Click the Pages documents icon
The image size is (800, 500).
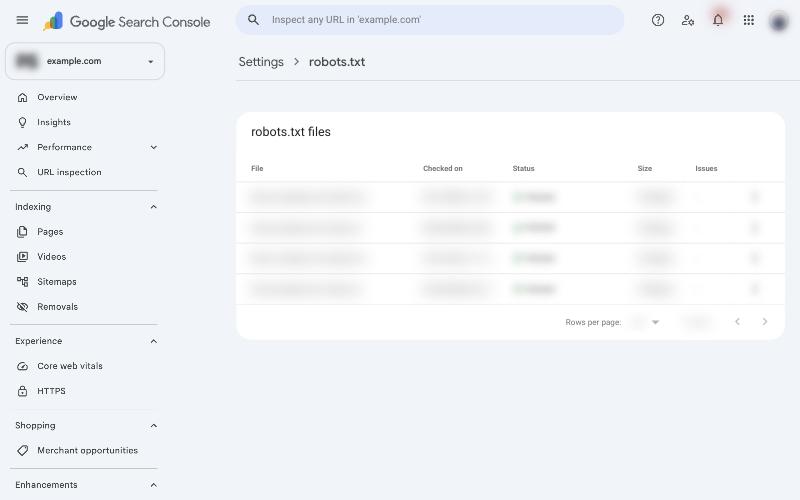coord(22,232)
